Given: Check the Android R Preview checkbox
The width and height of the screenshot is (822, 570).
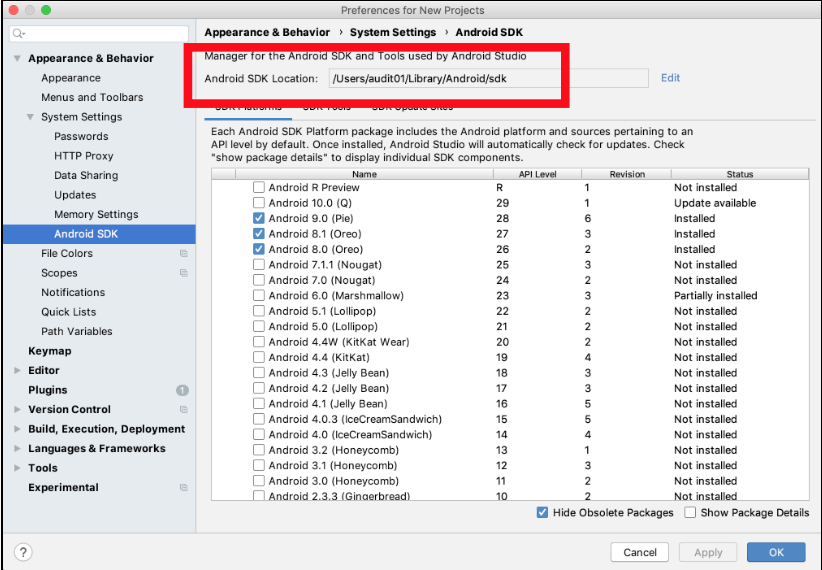Looking at the screenshot, I should [x=258, y=187].
